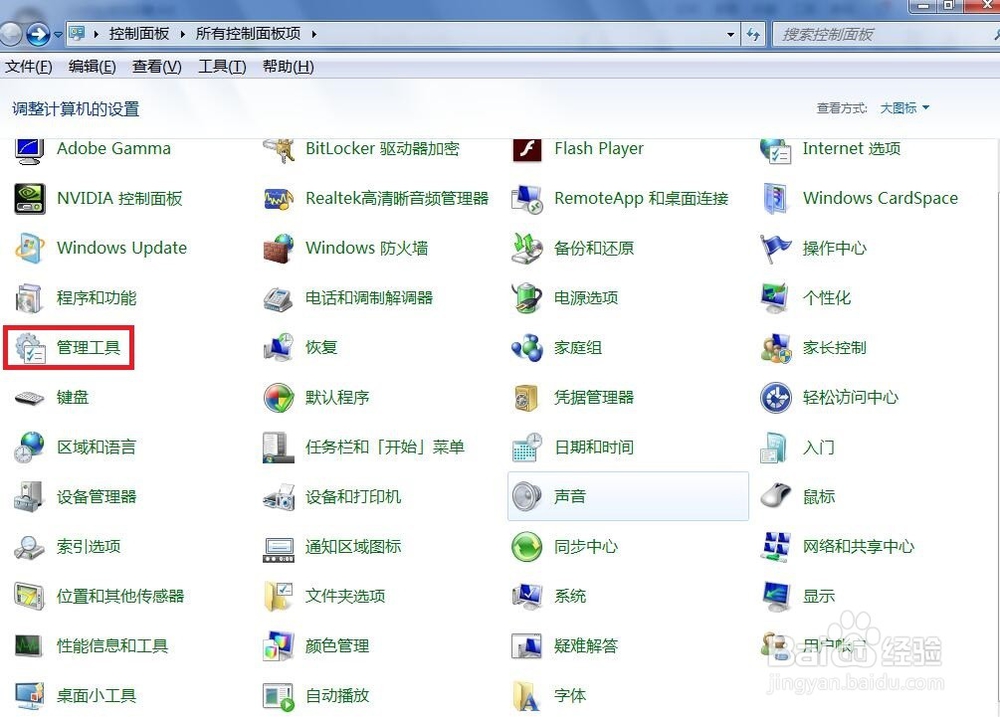Open the Flash Player icon

pyautogui.click(x=527, y=150)
